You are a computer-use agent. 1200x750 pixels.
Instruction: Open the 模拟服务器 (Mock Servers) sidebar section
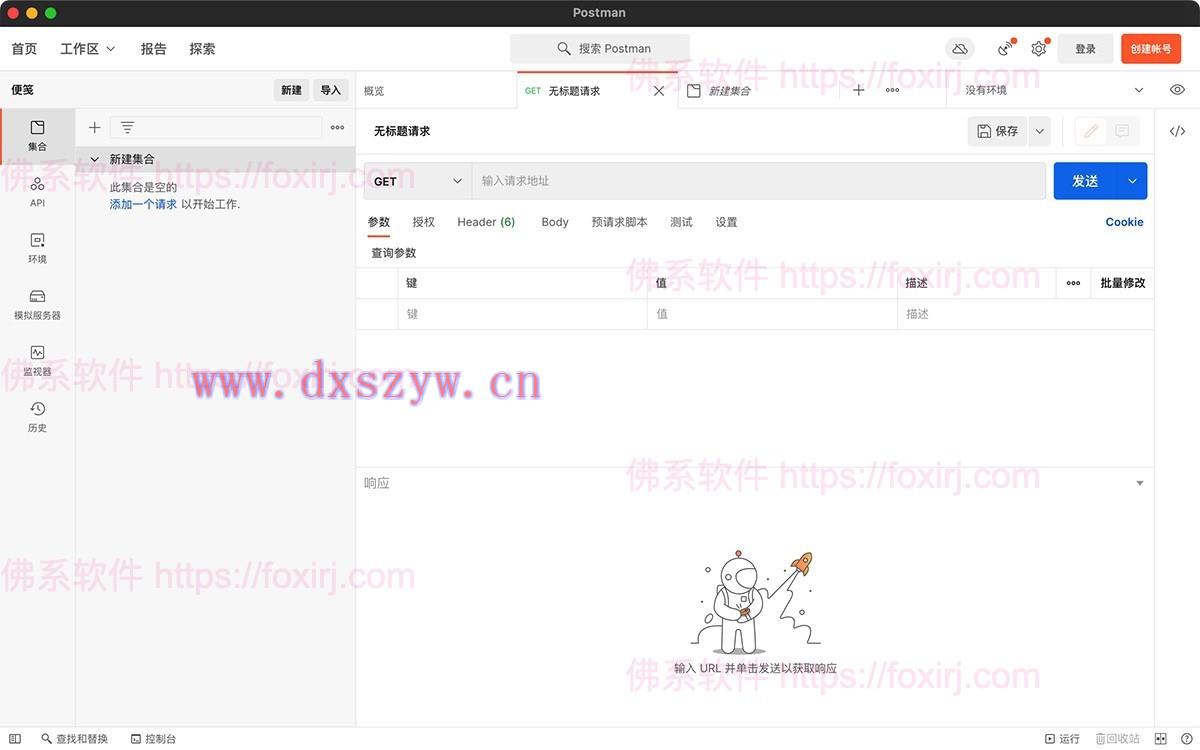37,304
